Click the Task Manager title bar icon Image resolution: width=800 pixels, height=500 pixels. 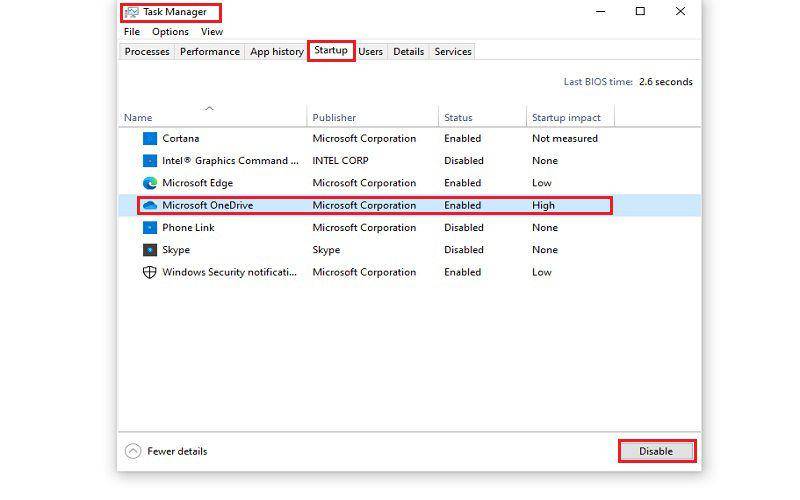coord(131,12)
